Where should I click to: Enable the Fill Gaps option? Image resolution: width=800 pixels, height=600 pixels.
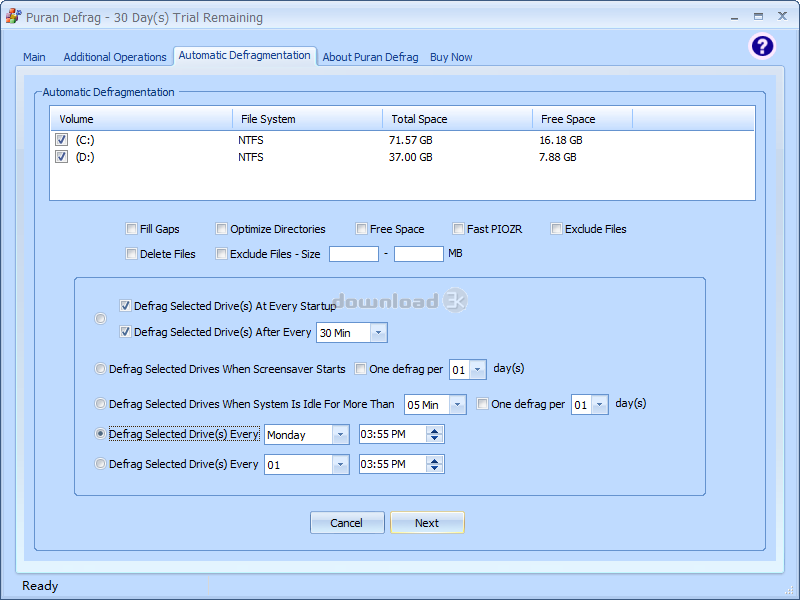click(x=132, y=229)
